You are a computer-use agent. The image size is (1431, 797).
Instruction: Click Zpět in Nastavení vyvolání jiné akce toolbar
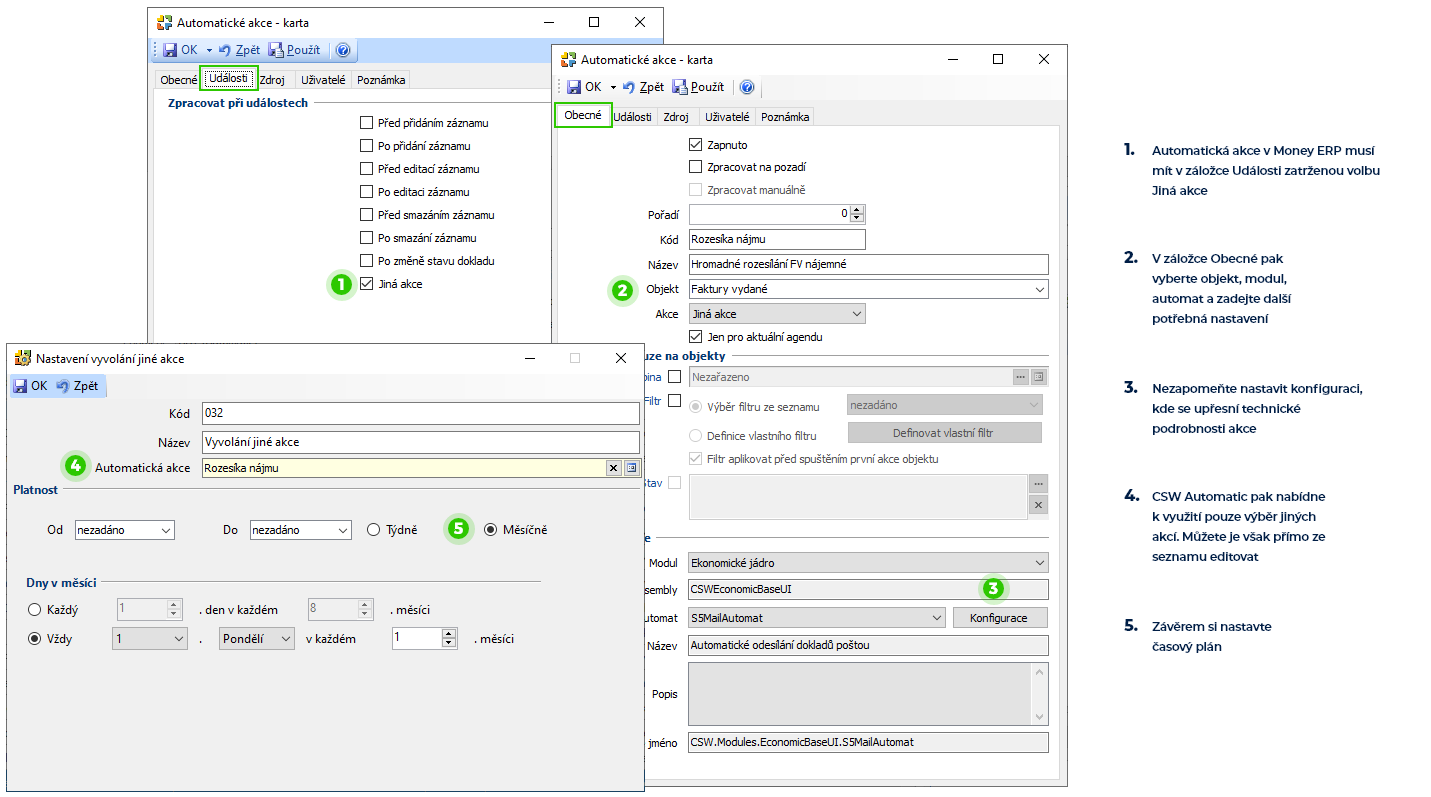(78, 385)
